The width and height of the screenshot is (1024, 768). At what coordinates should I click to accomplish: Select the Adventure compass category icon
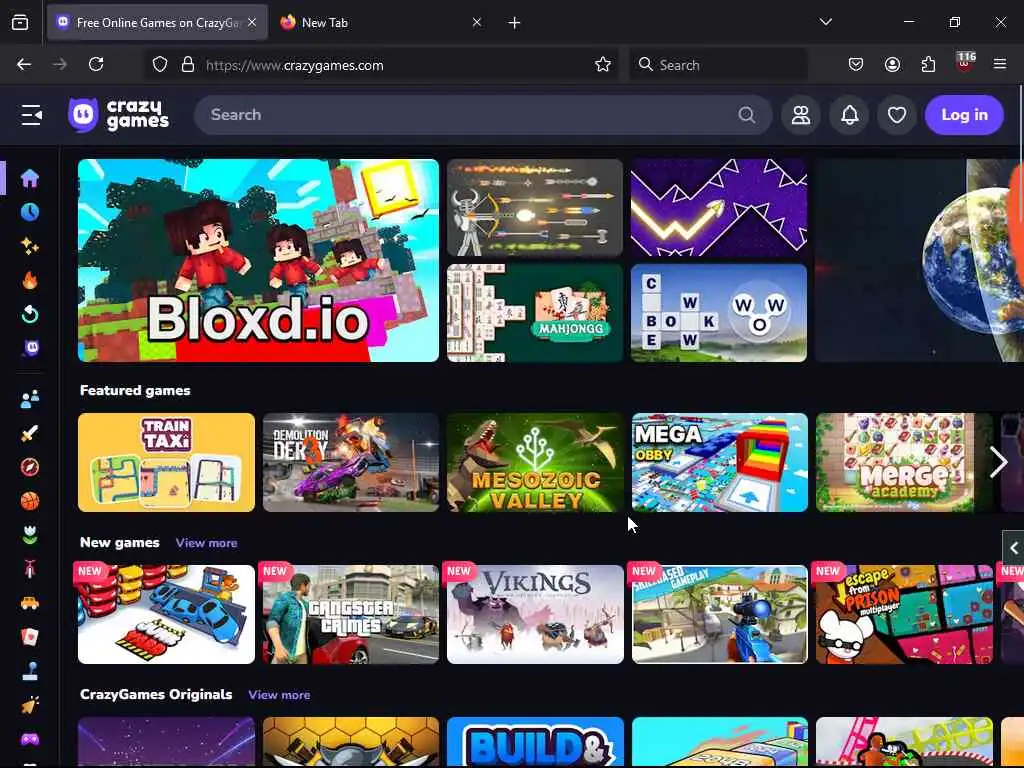[x=29, y=467]
